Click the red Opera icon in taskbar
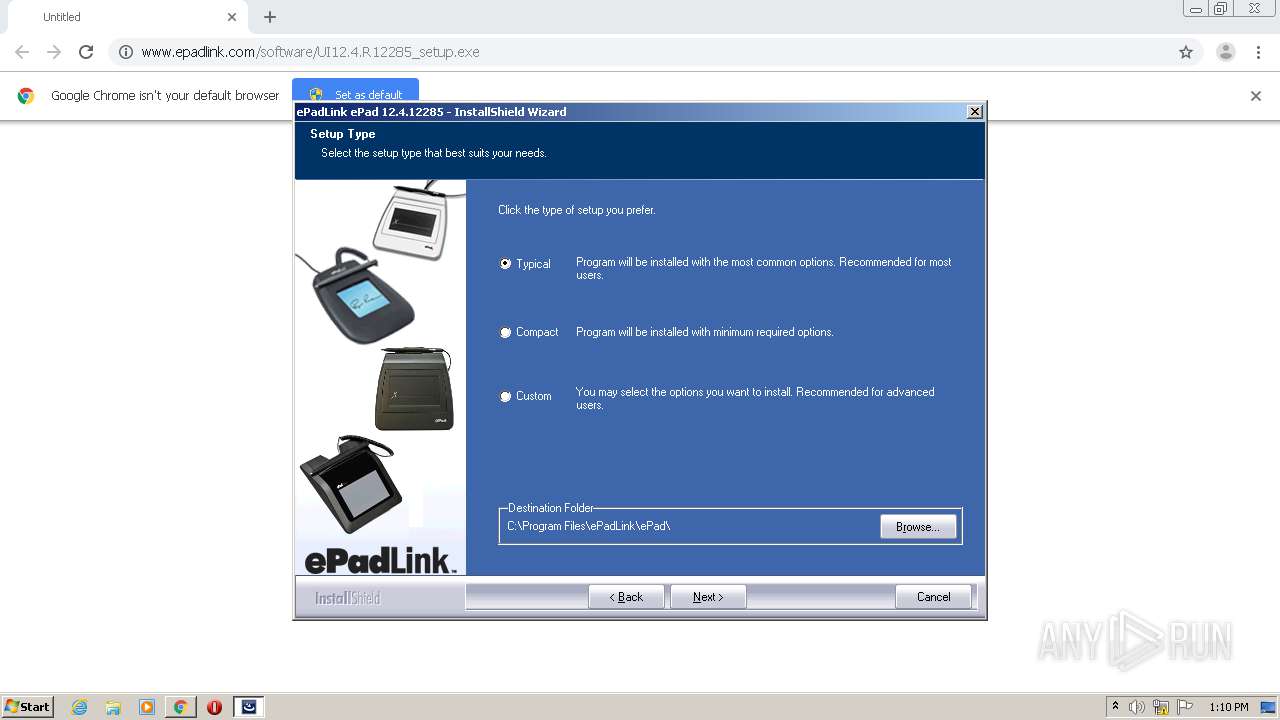Screen dimensions: 1280x720 point(214,707)
